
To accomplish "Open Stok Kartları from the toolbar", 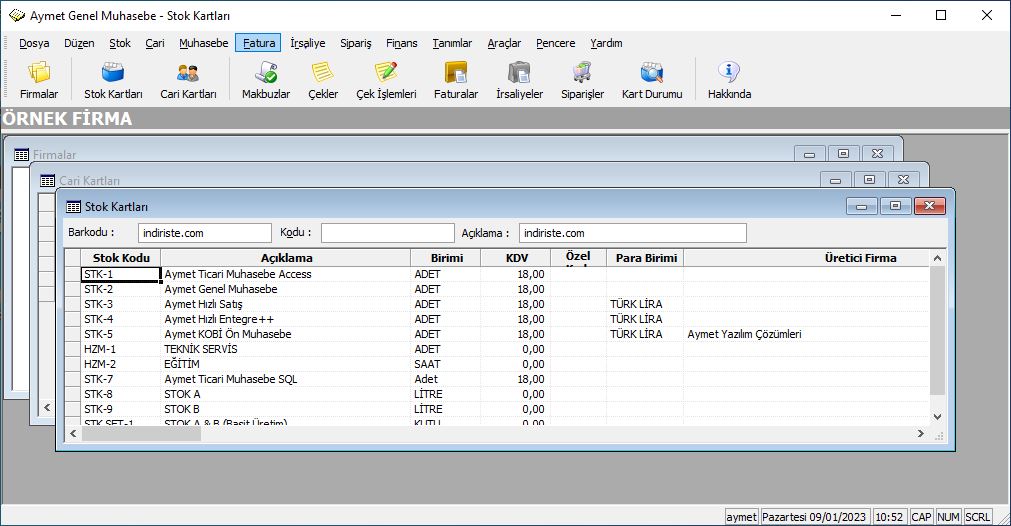I will pyautogui.click(x=113, y=81).
